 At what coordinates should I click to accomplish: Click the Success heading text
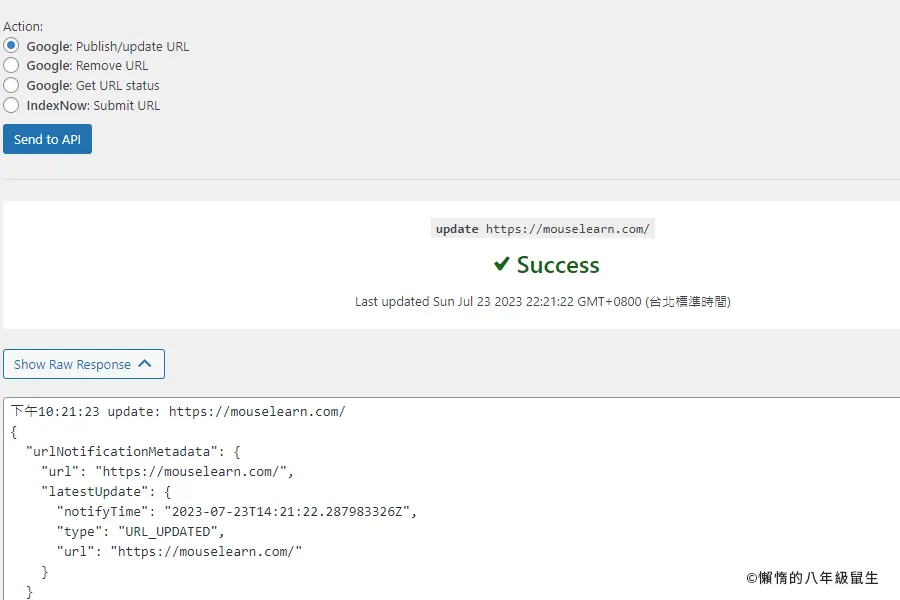(x=557, y=265)
